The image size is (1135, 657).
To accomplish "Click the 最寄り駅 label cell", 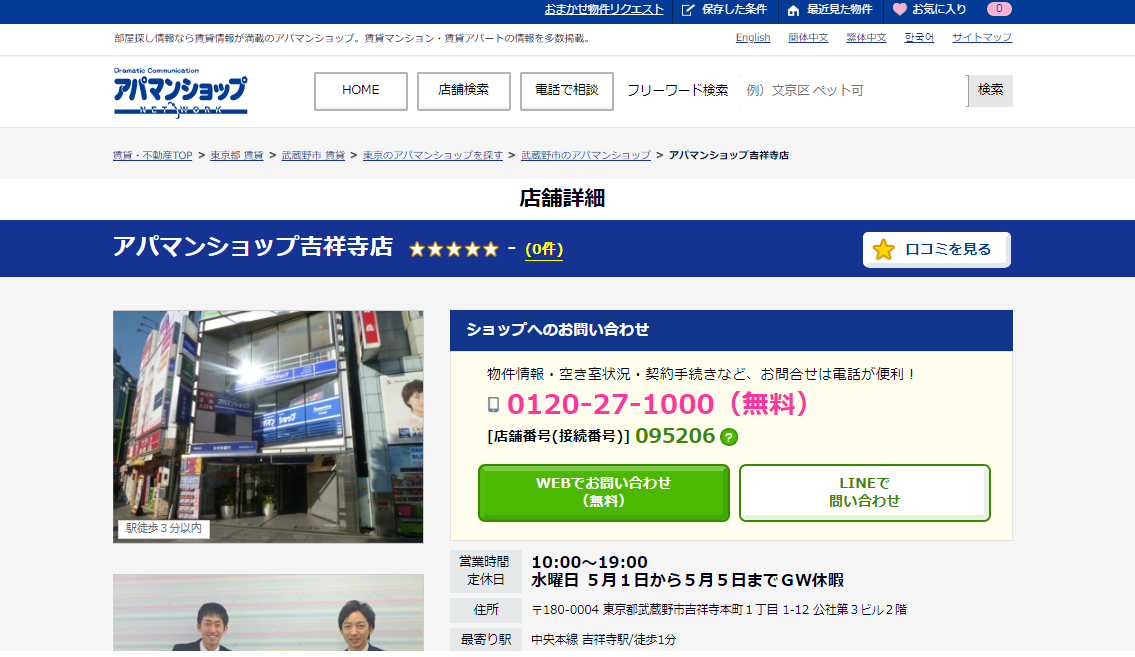I will pos(485,640).
